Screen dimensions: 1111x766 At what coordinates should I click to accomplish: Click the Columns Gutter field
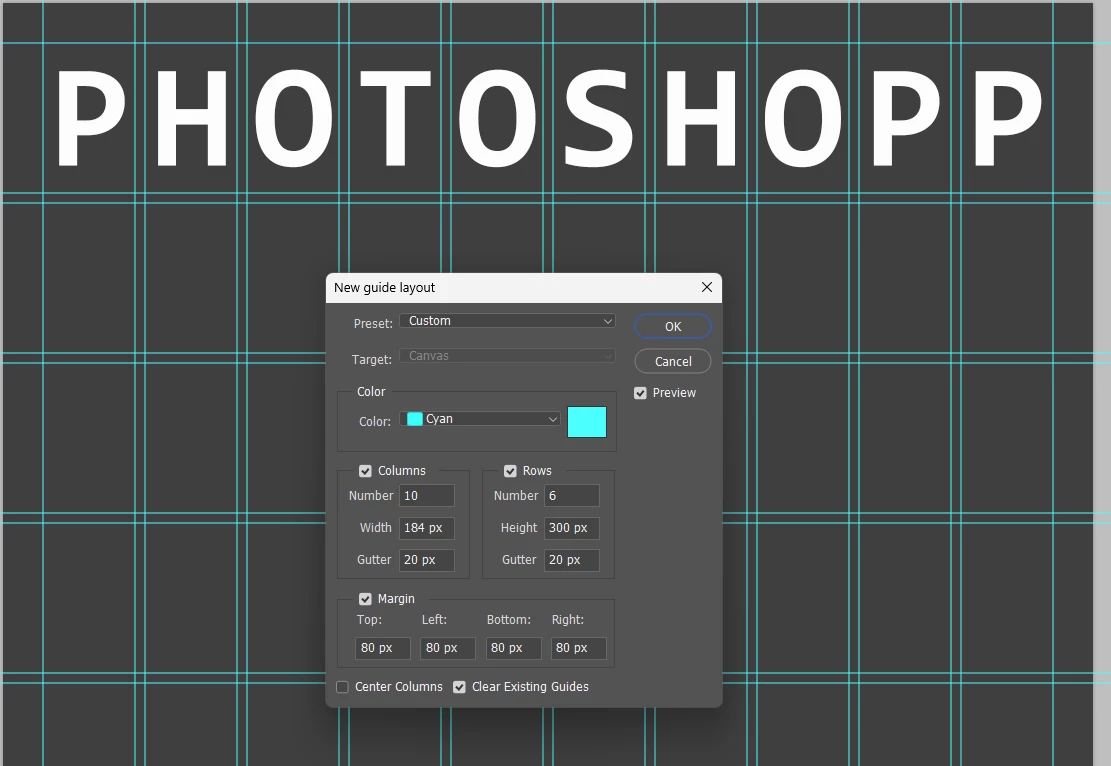pyautogui.click(x=427, y=560)
